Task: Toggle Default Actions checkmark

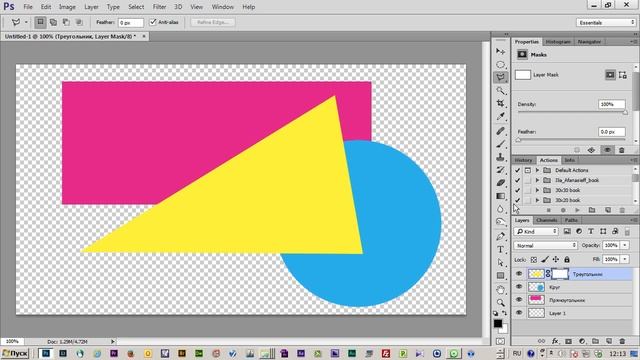Action: [x=518, y=170]
